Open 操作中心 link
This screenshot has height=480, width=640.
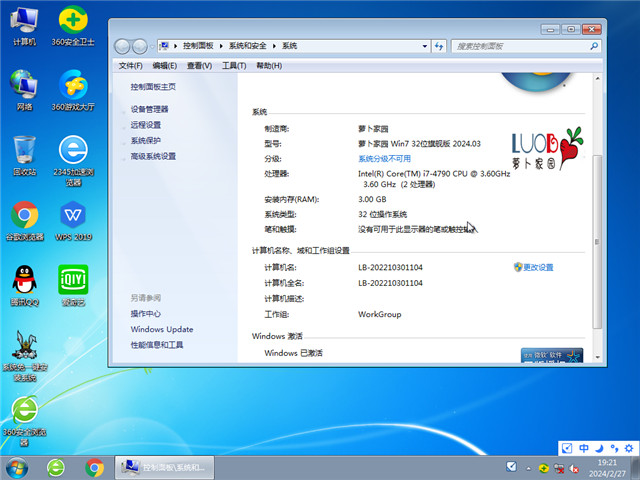[x=146, y=313]
